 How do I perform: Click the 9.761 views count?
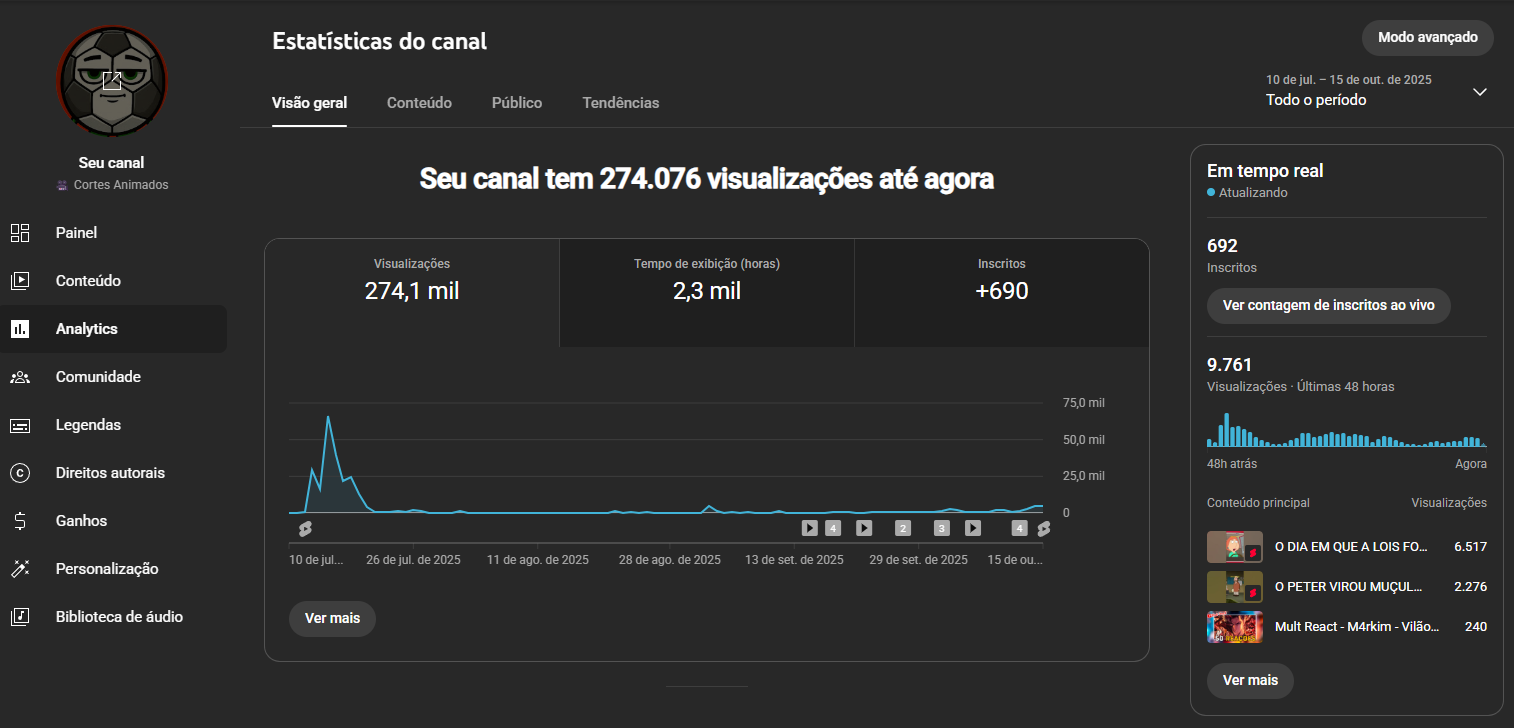pyautogui.click(x=1229, y=365)
